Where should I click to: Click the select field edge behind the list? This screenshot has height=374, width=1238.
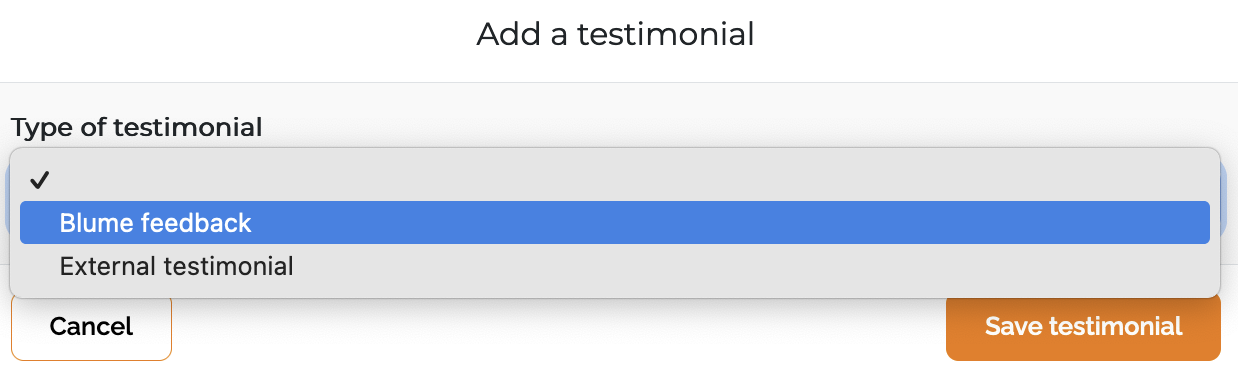[1224, 200]
